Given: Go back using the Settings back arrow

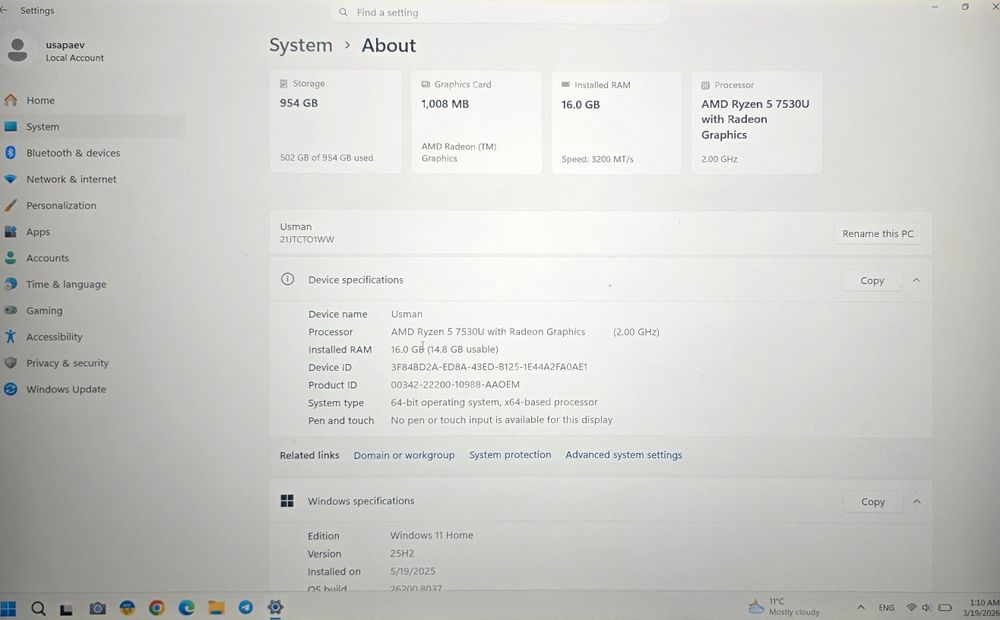Looking at the screenshot, I should tap(3, 10).
